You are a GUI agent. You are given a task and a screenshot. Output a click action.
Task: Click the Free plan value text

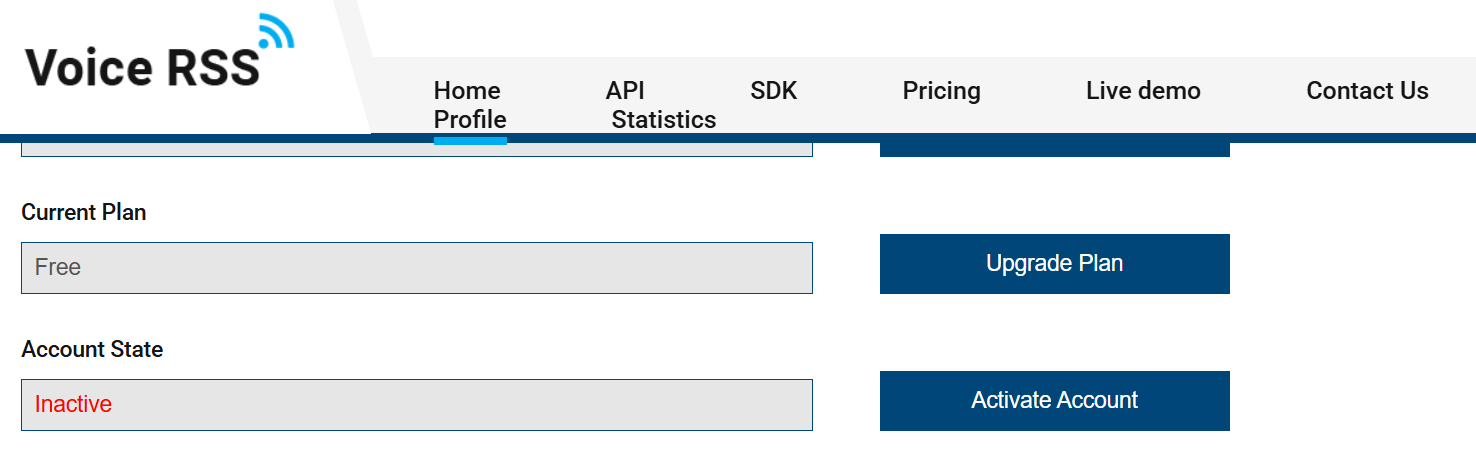coord(58,267)
